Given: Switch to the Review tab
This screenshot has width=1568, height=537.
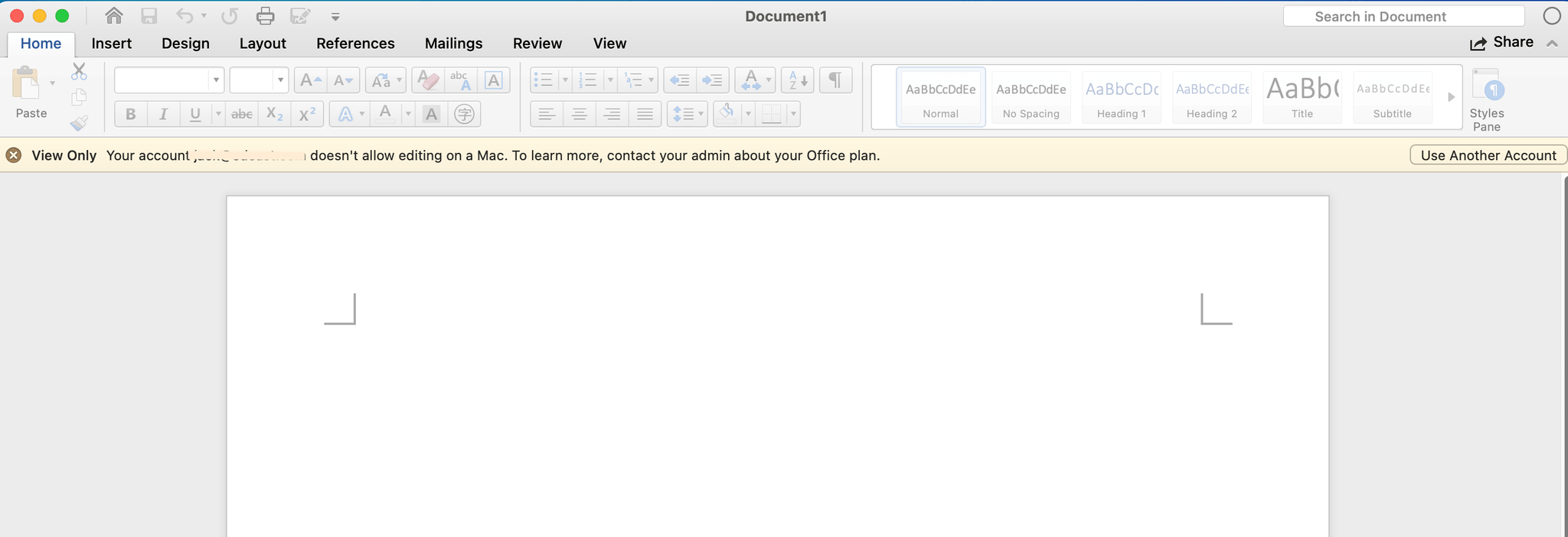Looking at the screenshot, I should (537, 44).
